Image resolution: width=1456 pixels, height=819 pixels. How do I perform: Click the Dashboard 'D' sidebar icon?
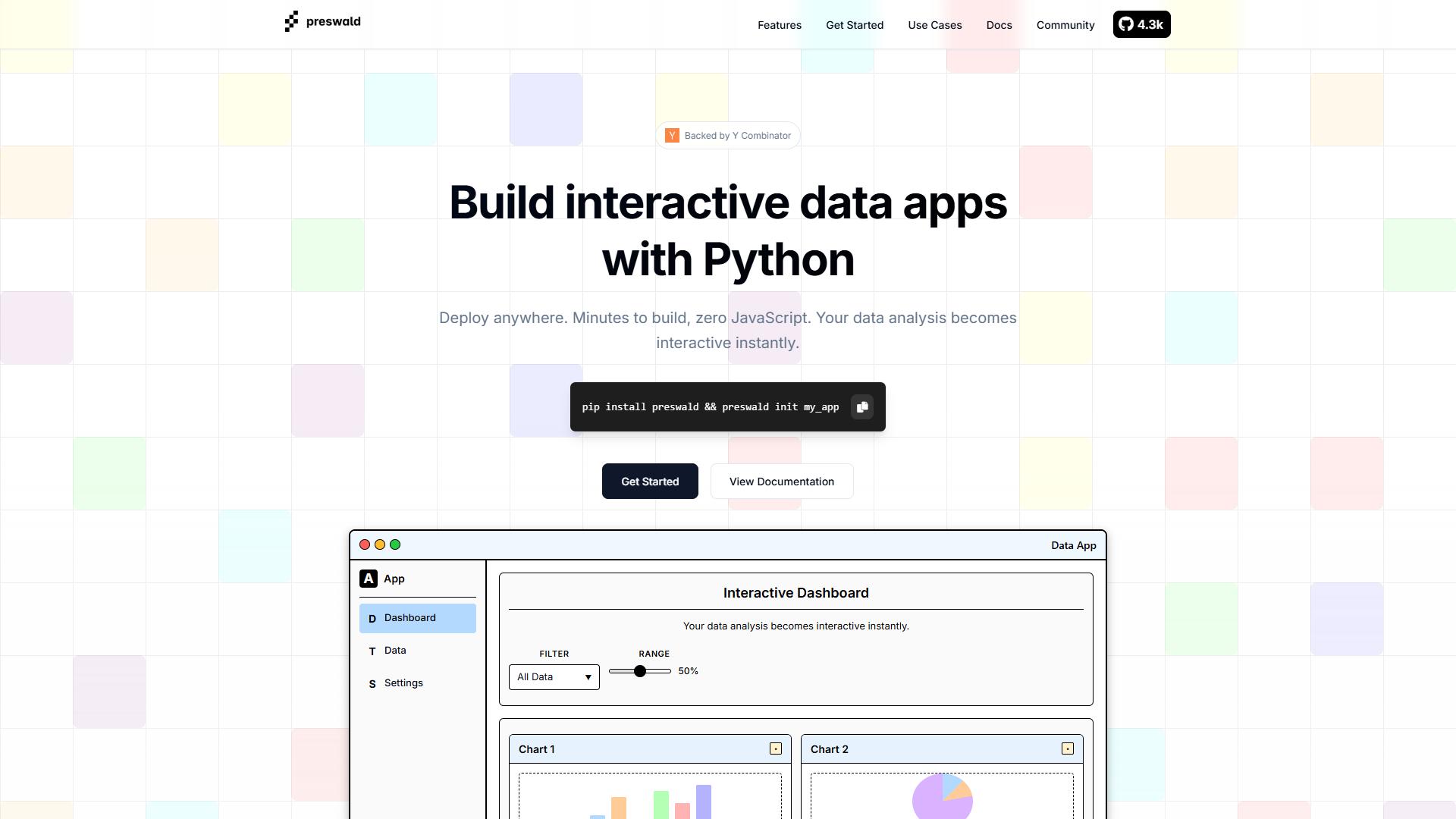point(372,619)
